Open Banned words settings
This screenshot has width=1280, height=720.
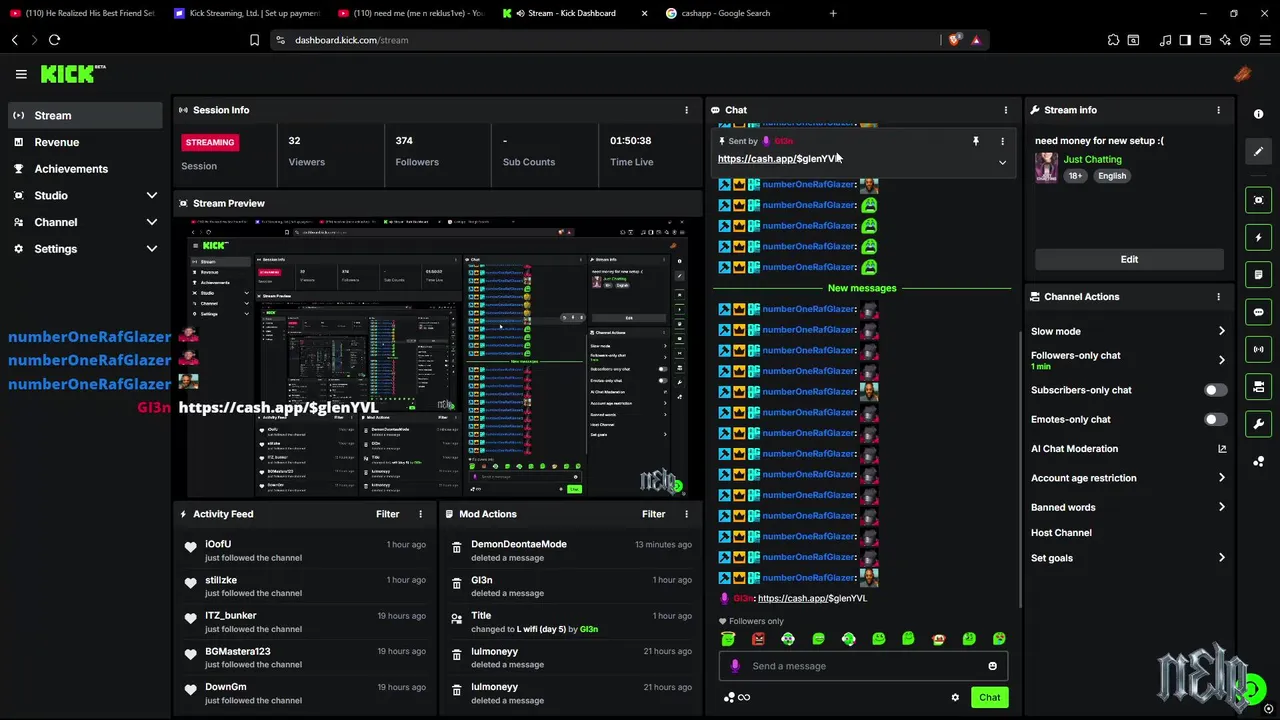click(x=1128, y=507)
